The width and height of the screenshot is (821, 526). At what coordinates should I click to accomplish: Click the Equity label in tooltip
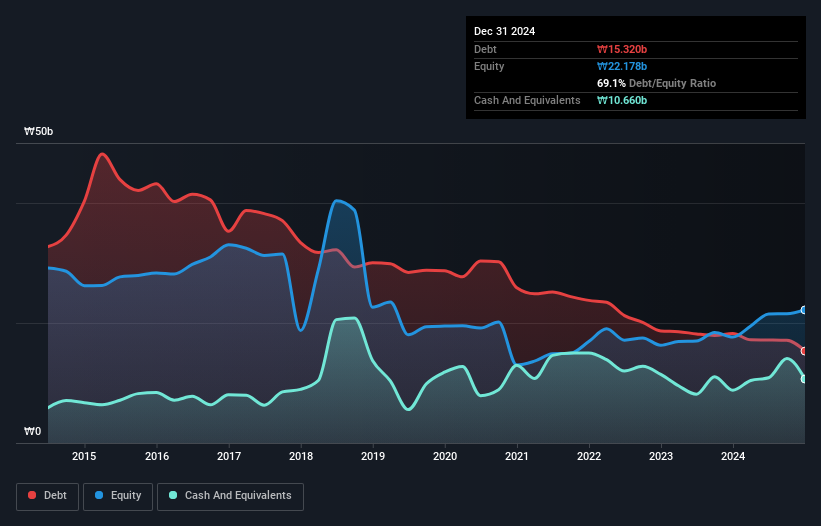(489, 66)
